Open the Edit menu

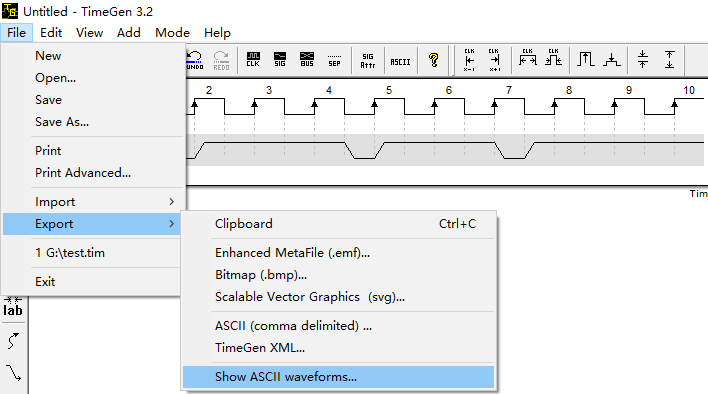[51, 32]
